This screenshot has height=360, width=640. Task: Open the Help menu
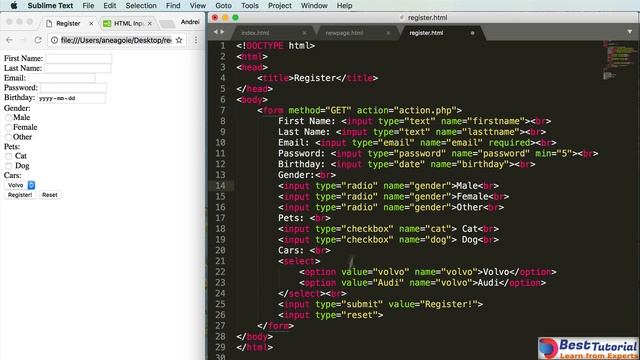(x=344, y=6)
